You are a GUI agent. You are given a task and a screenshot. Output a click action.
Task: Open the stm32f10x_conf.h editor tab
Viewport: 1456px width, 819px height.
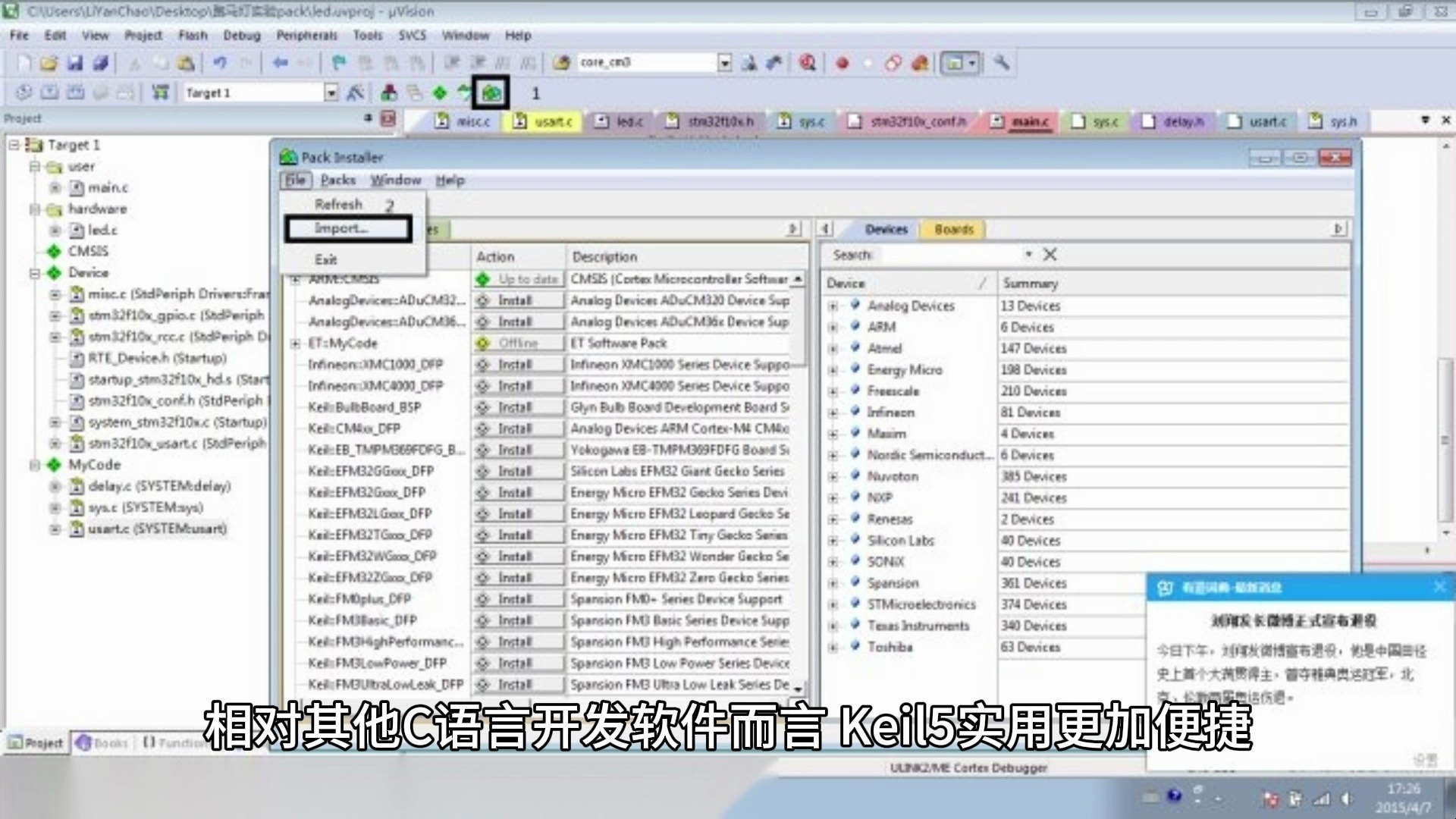908,121
